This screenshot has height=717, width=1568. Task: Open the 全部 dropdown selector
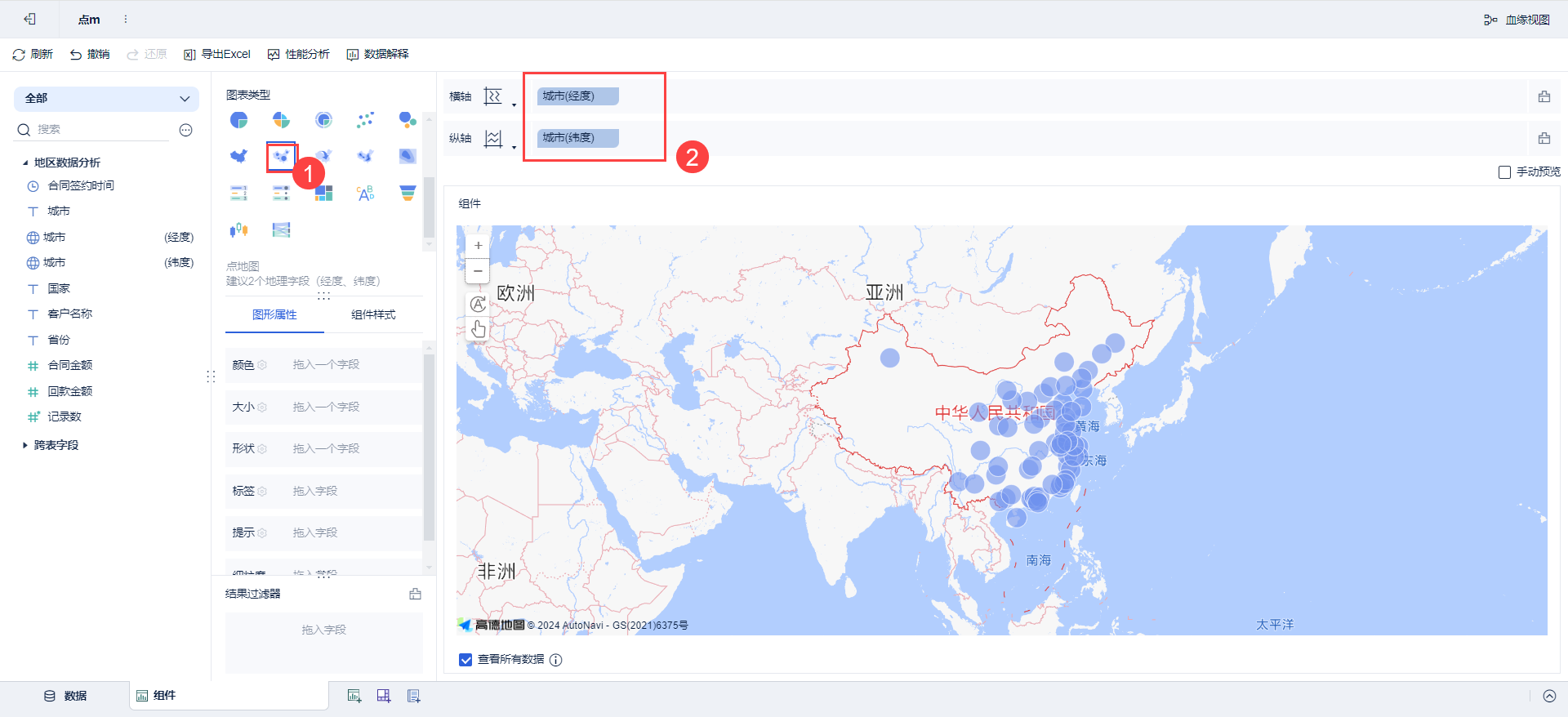[x=106, y=99]
